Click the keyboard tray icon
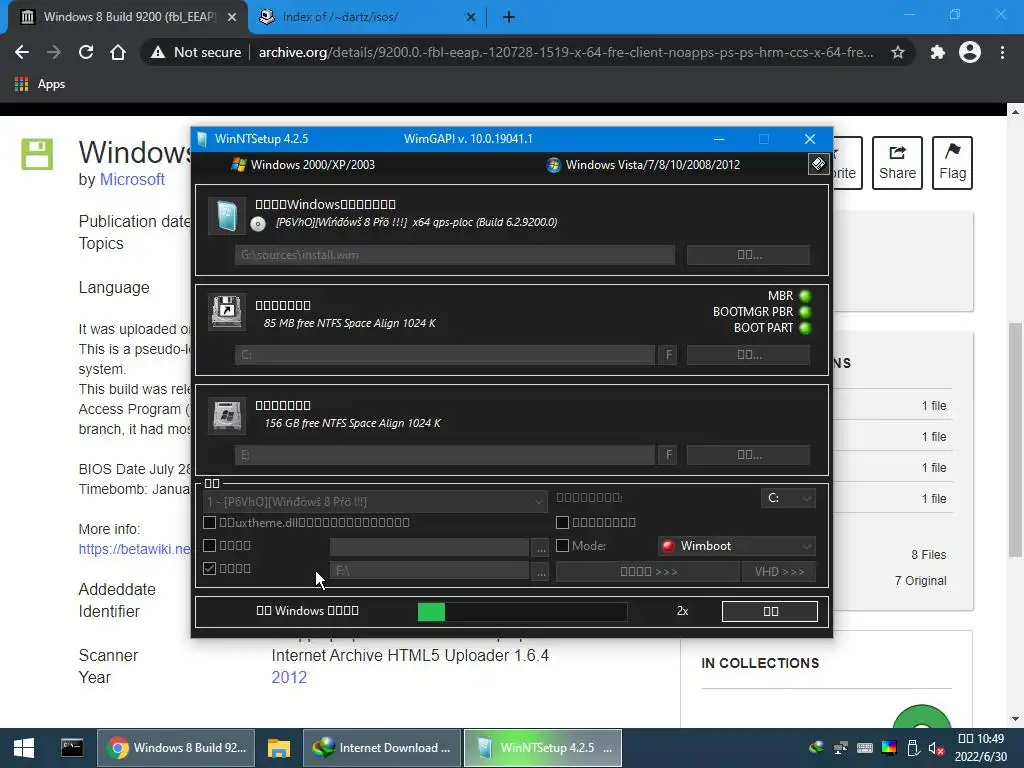 [865, 748]
